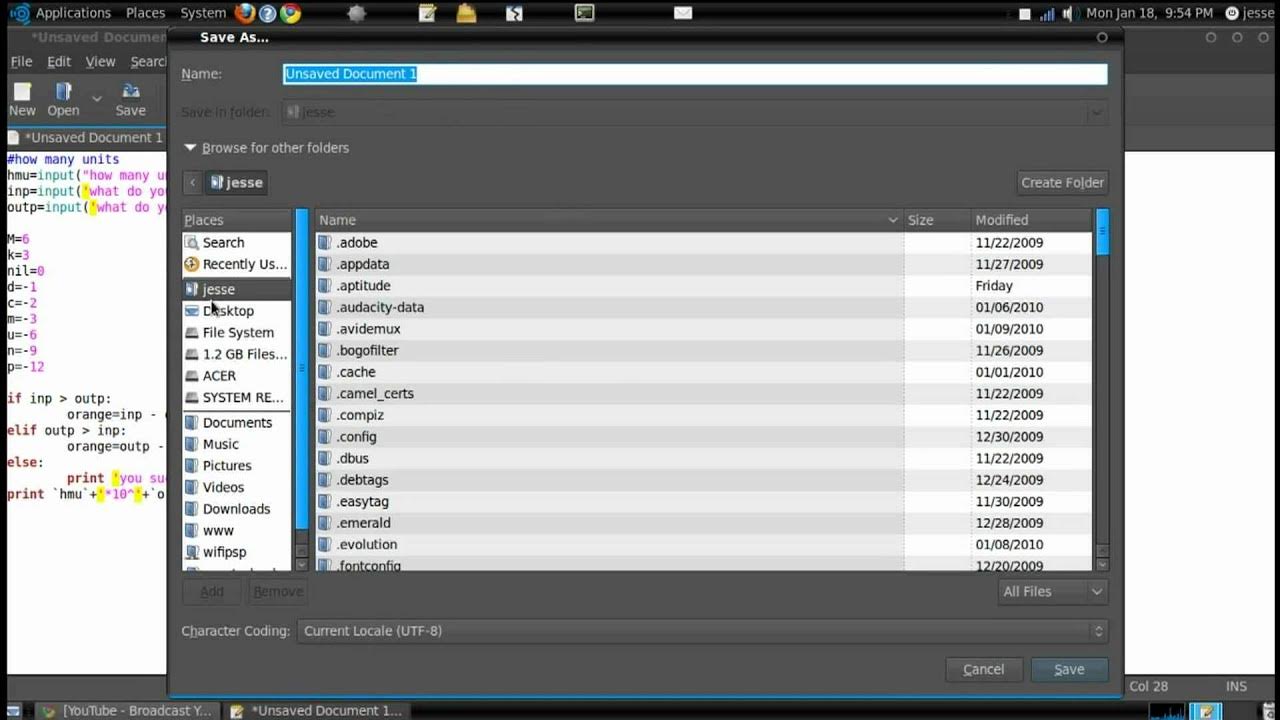Open the System menu in top panel
1280x720 pixels.
tap(203, 13)
